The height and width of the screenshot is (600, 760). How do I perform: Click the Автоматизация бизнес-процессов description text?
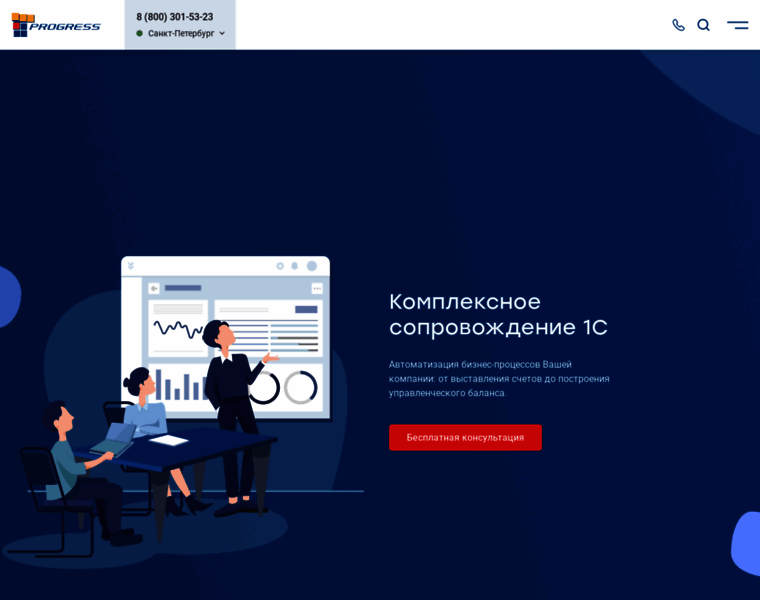point(499,379)
